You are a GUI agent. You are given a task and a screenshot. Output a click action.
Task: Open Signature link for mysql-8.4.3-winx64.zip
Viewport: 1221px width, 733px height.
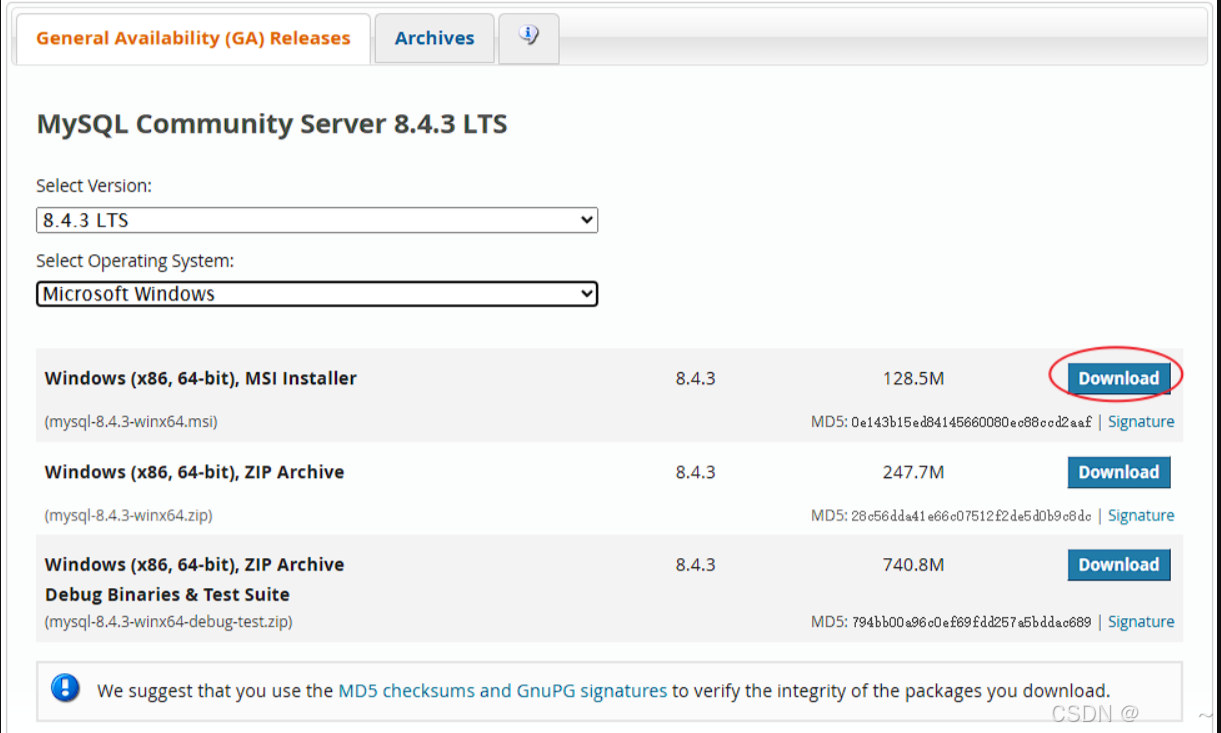coord(1141,516)
